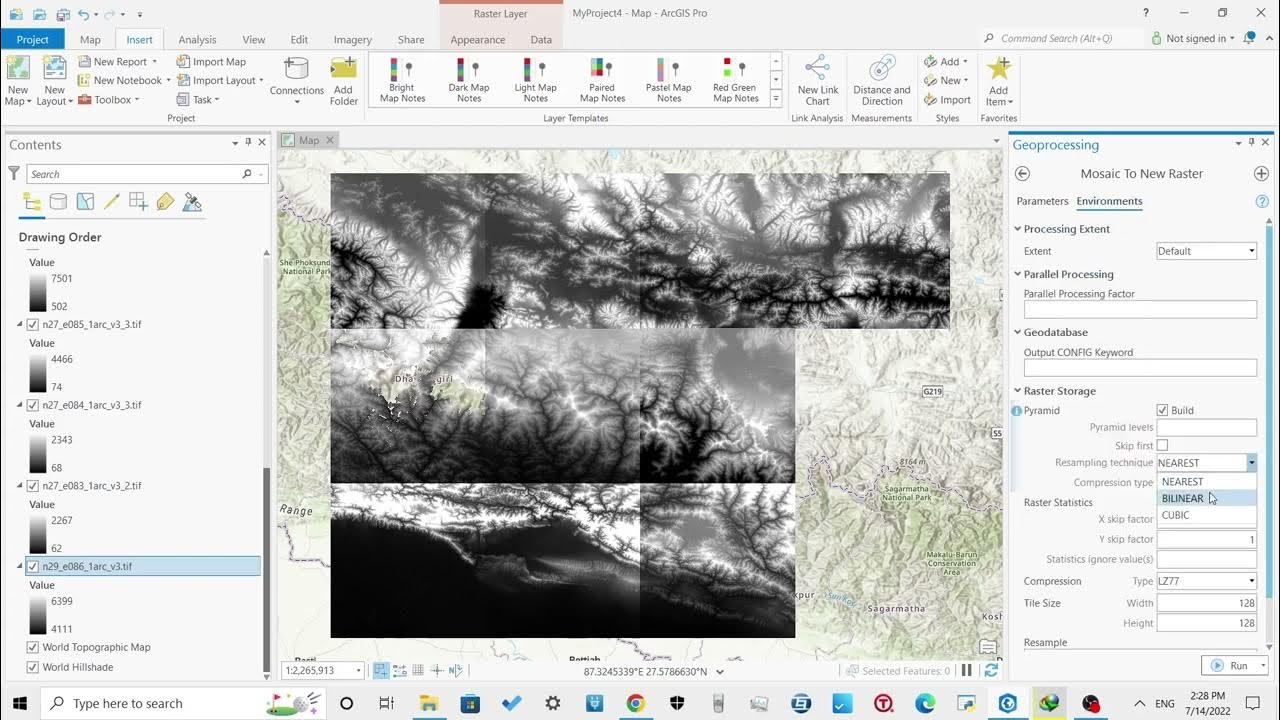Open the Distance and Direction tool
Image resolution: width=1280 pixels, height=720 pixels.
[882, 80]
